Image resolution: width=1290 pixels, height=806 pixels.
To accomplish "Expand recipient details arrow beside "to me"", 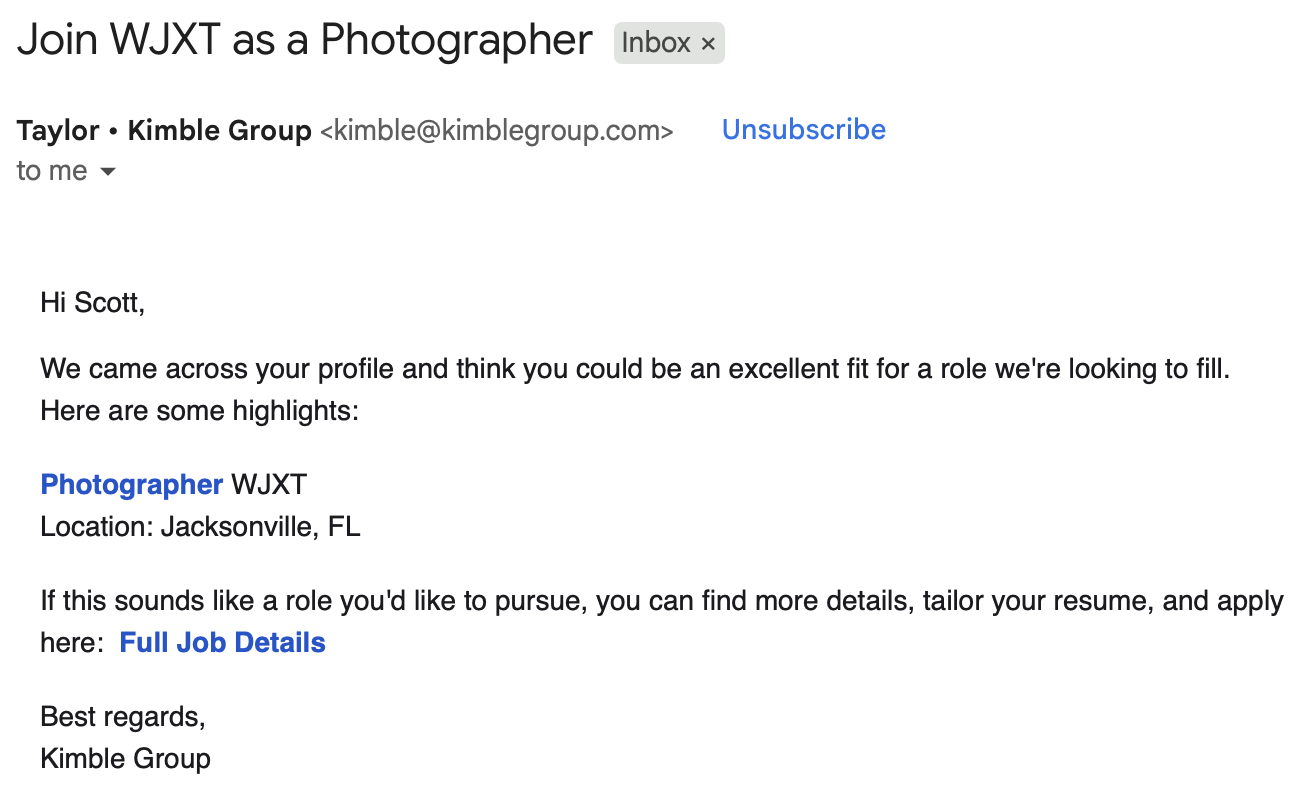I will pos(108,172).
